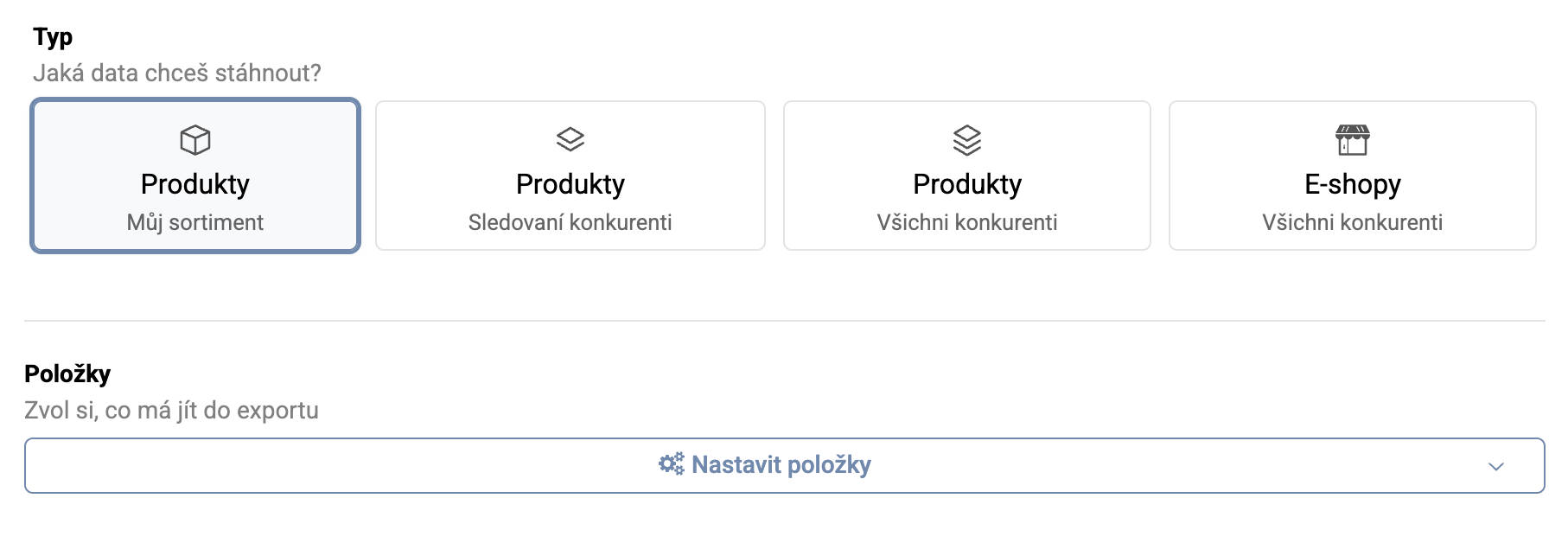This screenshot has width=1568, height=543.
Task: Select the box icon representing product export
Action: pos(196,140)
